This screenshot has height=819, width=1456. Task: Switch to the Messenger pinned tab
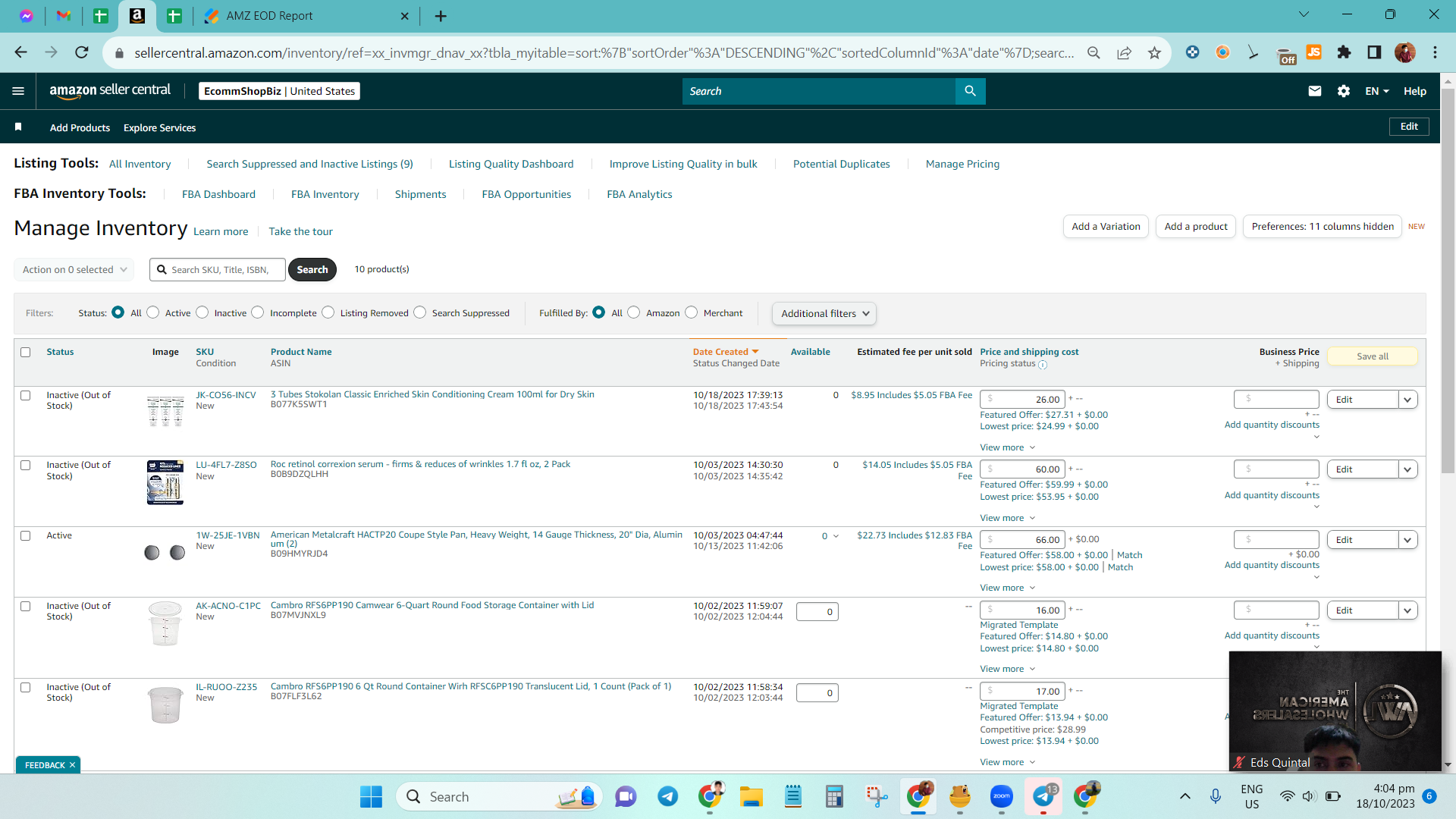pos(27,16)
